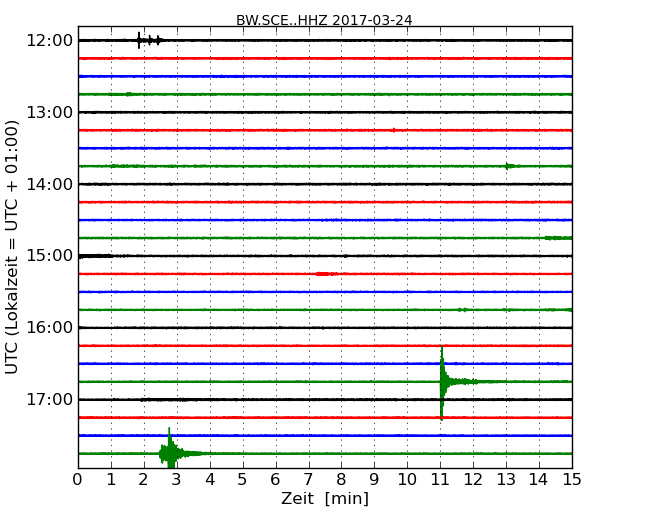The image size is (650, 520).
Task: Click the large green seismic event at minute 11
Action: pos(443,381)
